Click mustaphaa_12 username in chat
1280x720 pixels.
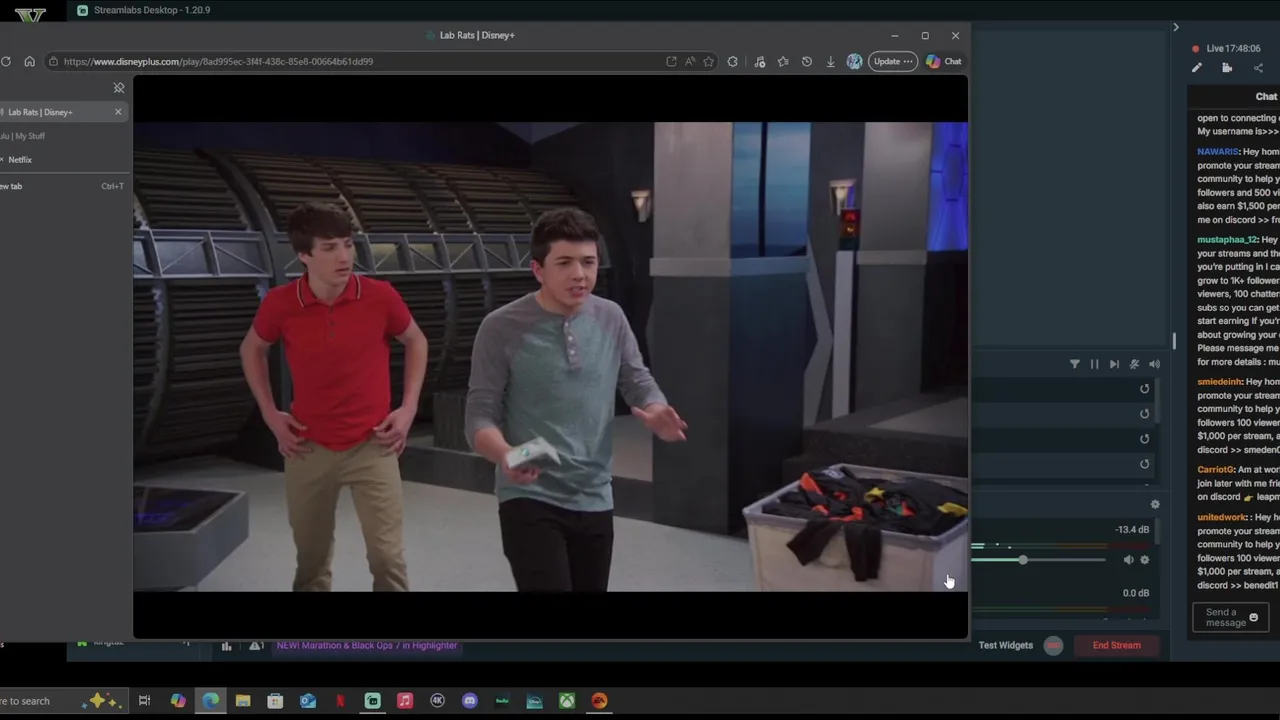(x=1227, y=240)
